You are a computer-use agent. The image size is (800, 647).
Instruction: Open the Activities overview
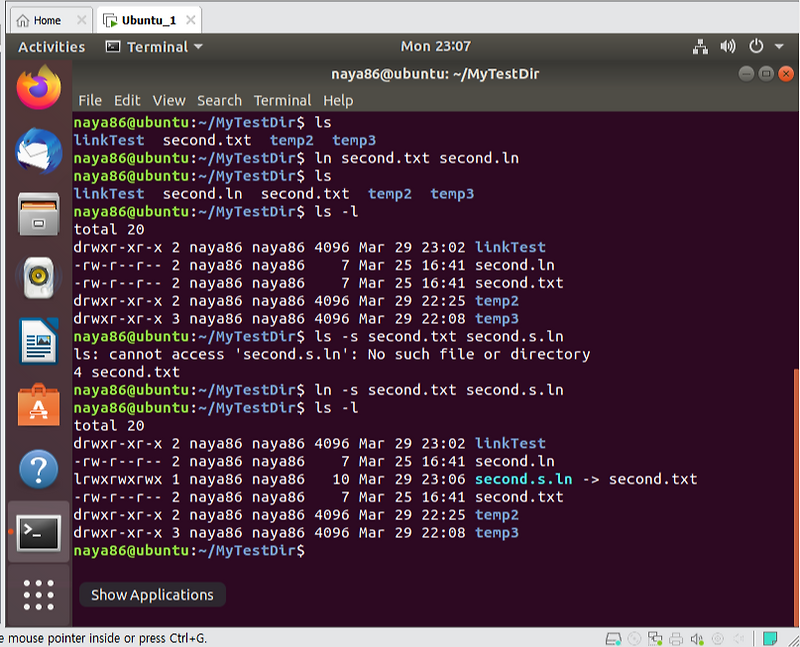click(51, 46)
